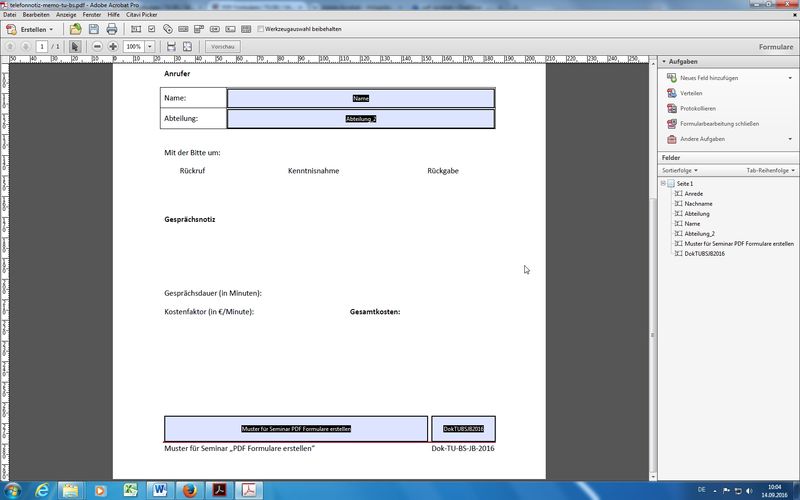The image size is (800, 500).
Task: Open Excel from the taskbar
Action: [130, 490]
